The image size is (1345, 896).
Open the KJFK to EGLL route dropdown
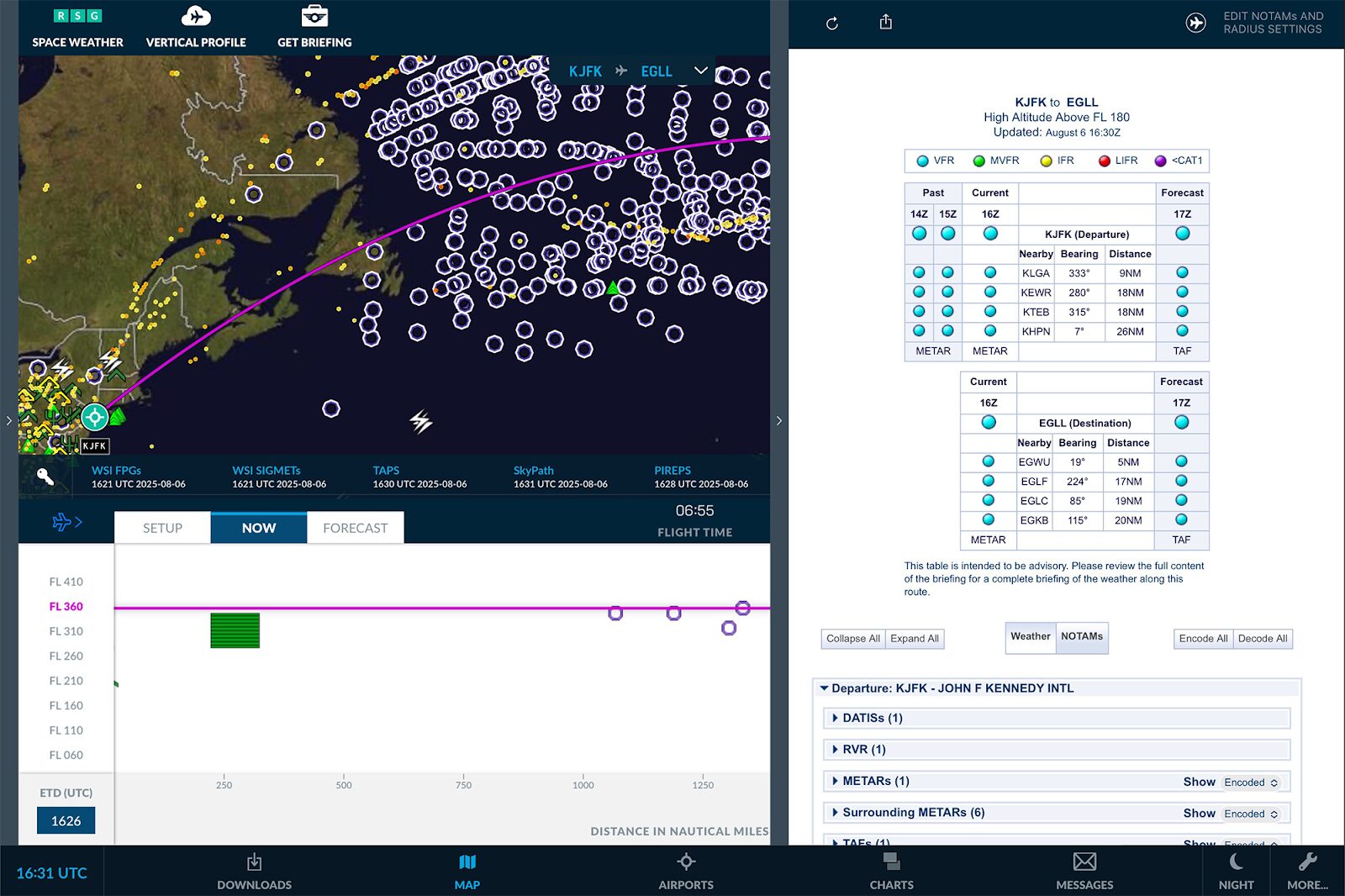tap(700, 71)
